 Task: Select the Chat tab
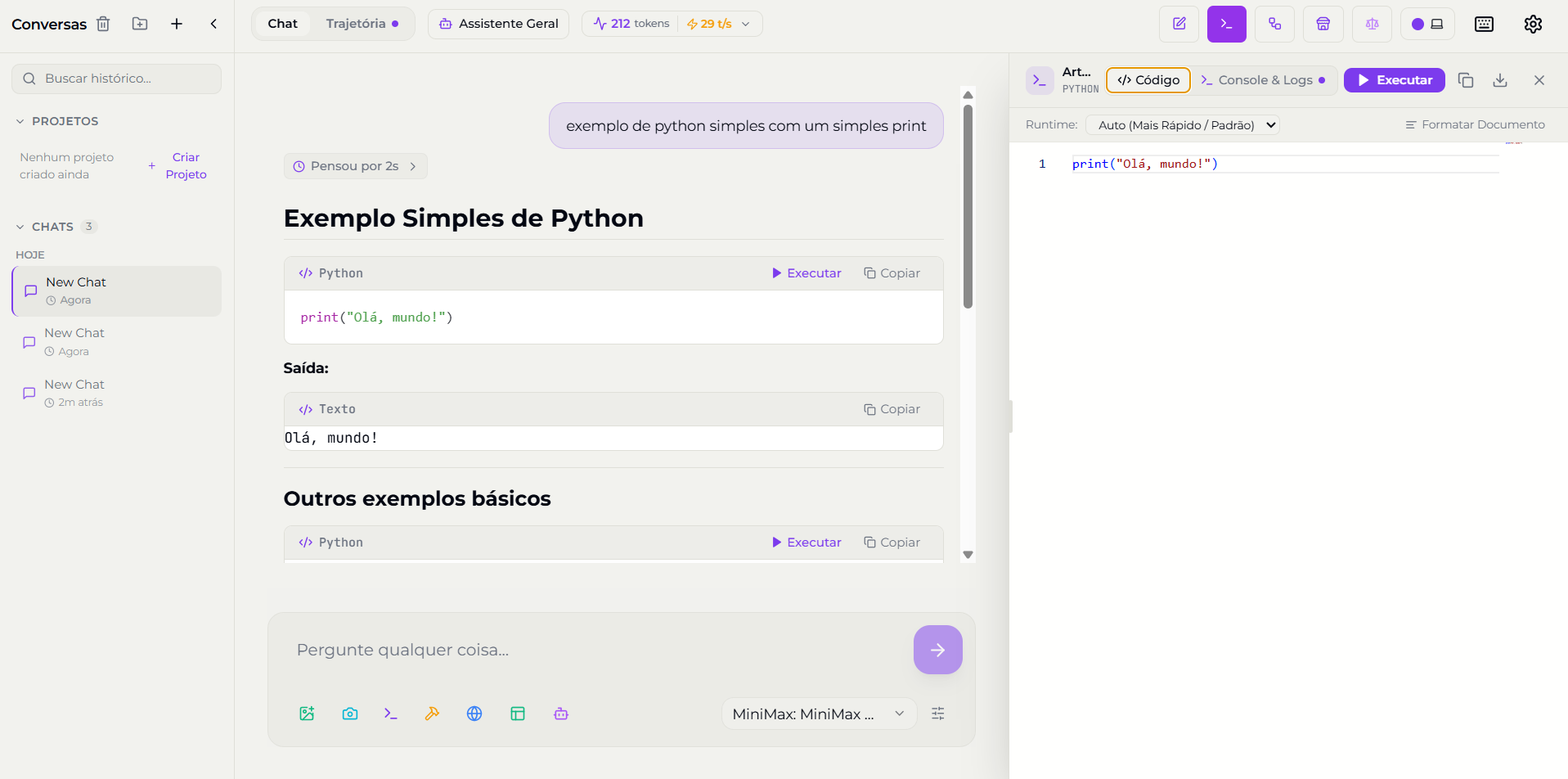[x=282, y=24]
